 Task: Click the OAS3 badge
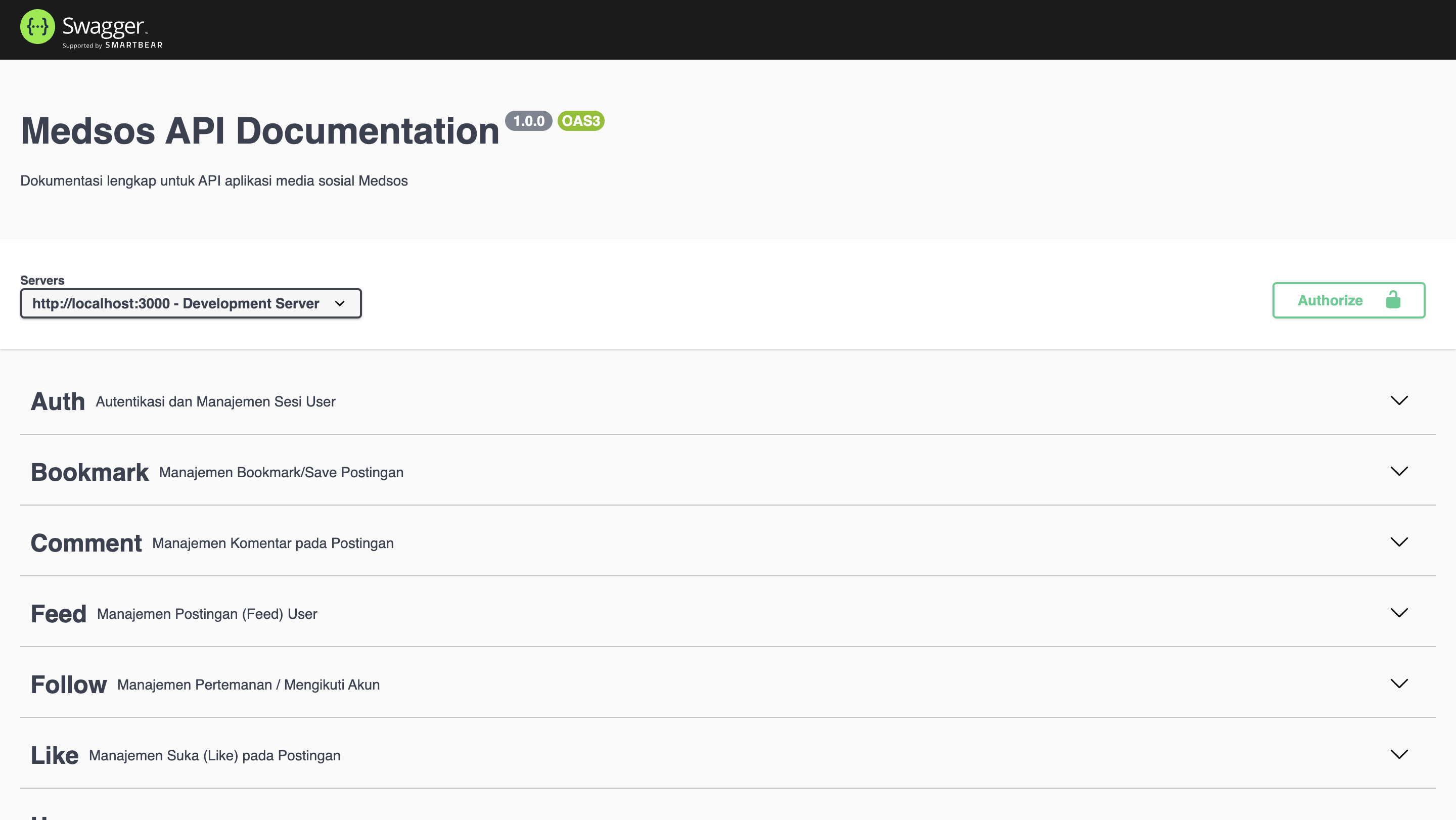580,121
